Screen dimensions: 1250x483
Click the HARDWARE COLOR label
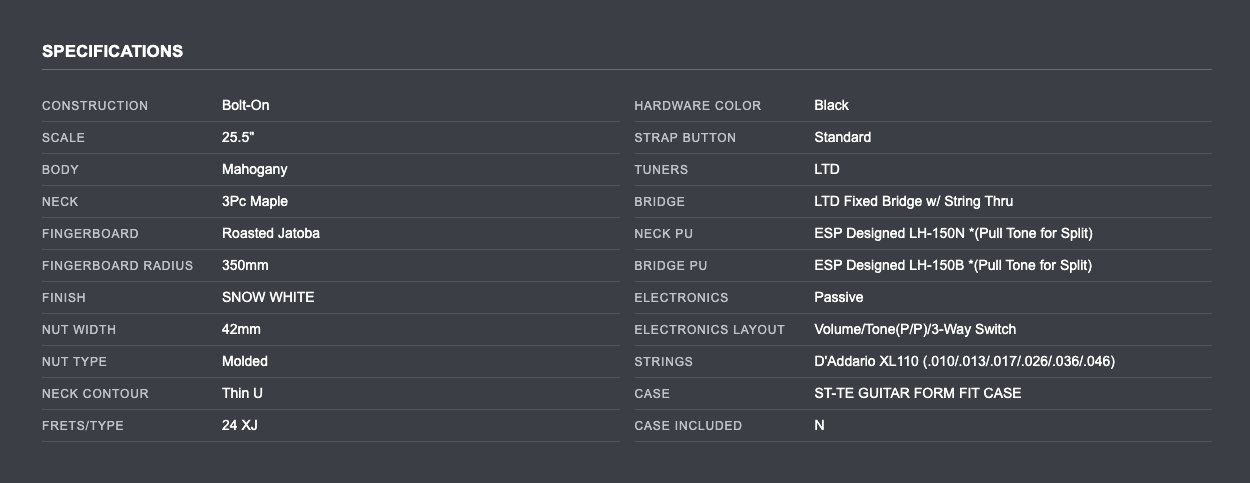[697, 105]
